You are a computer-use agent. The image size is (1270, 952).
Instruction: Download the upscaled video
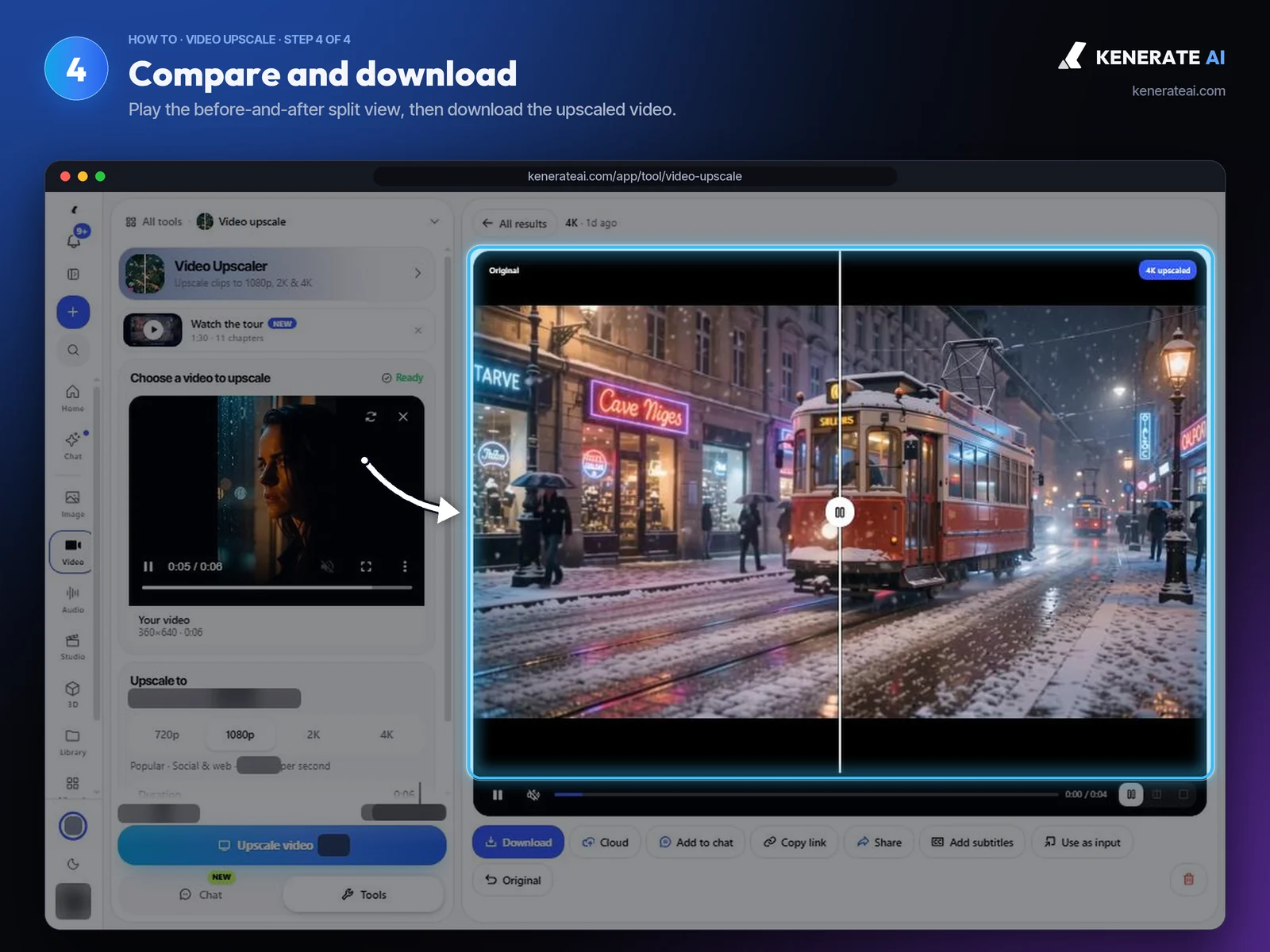(x=518, y=842)
